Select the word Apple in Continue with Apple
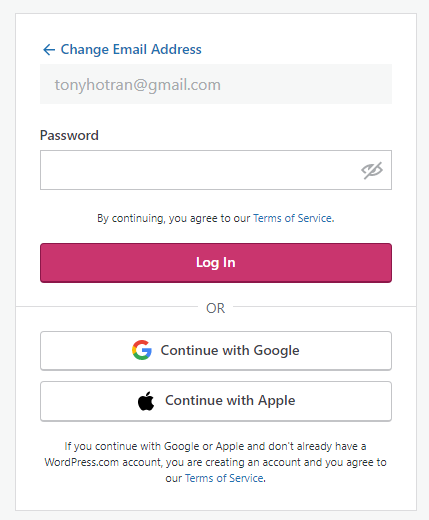The height and width of the screenshot is (520, 429). pyautogui.click(x=277, y=401)
